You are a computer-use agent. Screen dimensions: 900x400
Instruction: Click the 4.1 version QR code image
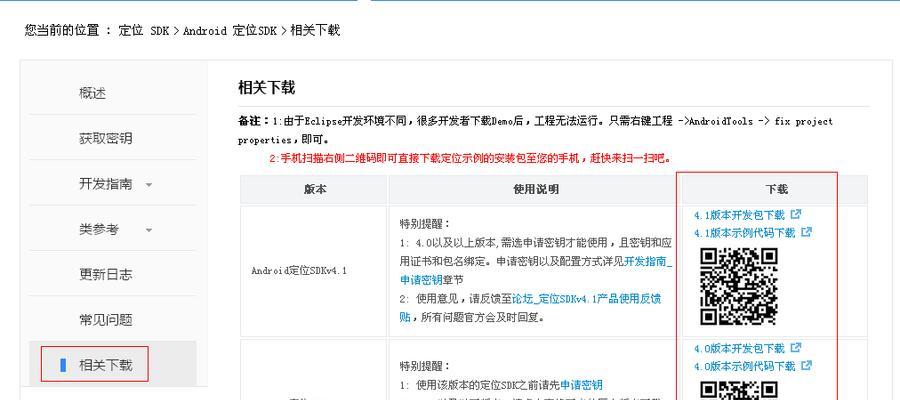pos(739,286)
